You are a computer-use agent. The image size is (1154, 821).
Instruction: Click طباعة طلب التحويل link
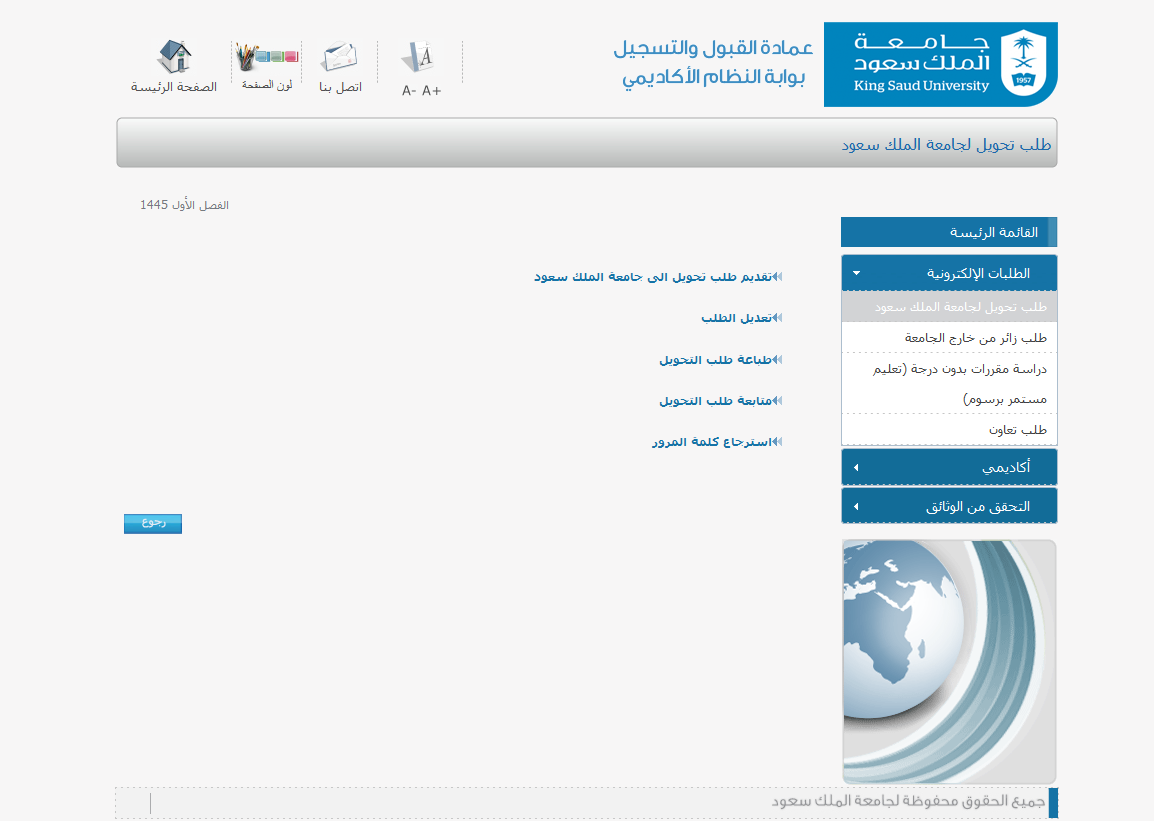(714, 359)
